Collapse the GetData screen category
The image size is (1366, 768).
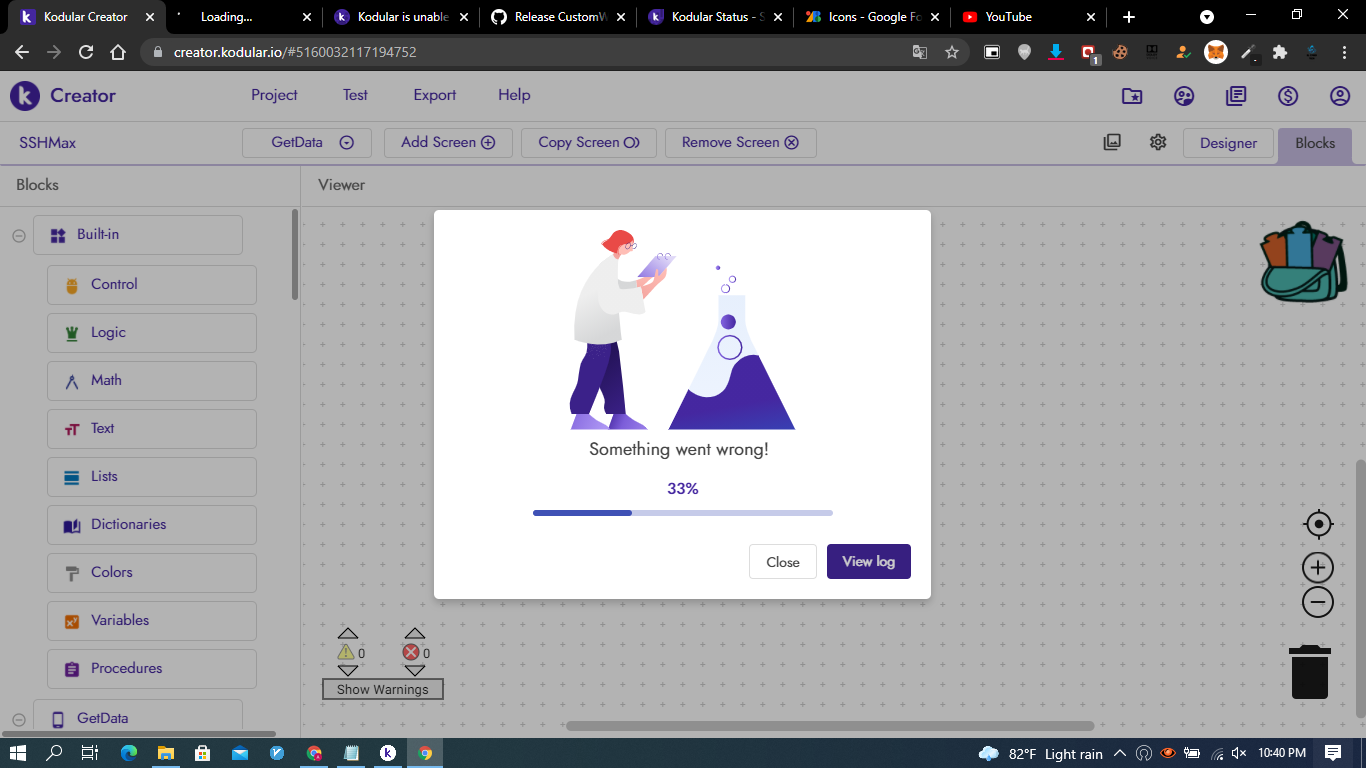point(19,719)
